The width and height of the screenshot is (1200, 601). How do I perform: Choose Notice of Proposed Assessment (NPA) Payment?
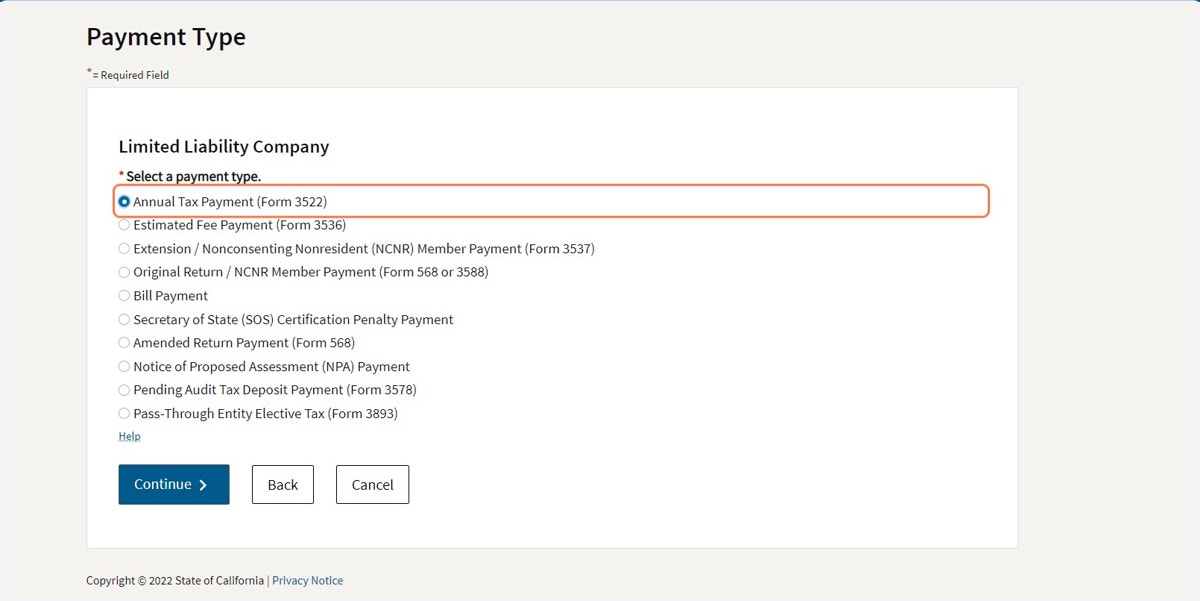124,367
